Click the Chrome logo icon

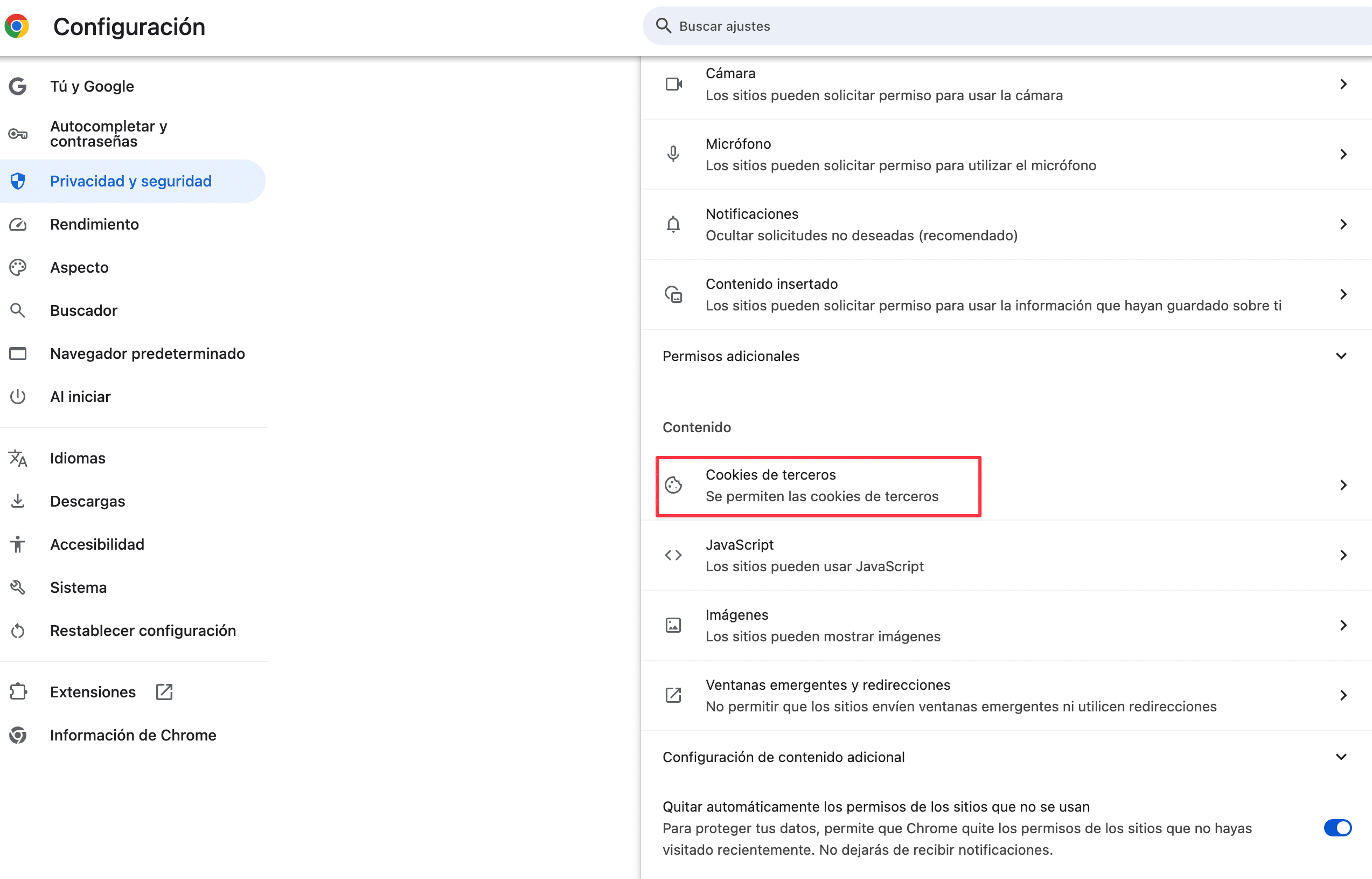(17, 26)
